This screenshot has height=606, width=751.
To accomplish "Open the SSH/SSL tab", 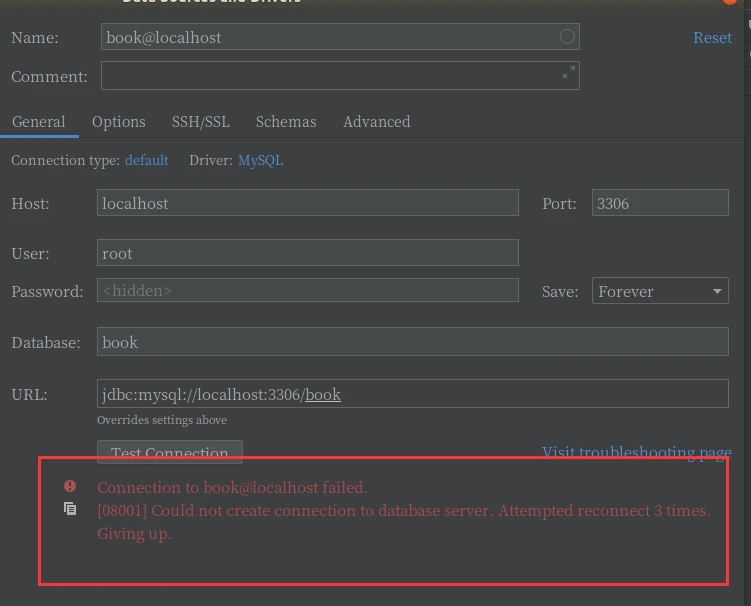I will tap(200, 122).
